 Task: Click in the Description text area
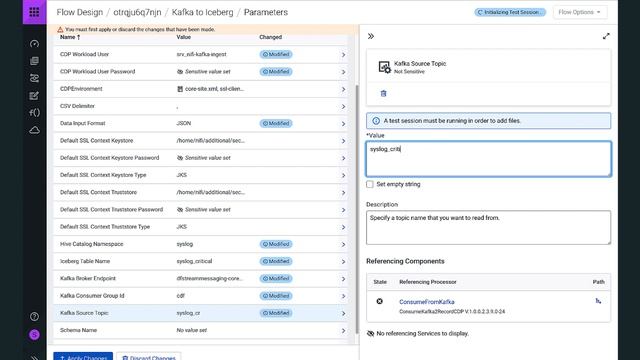click(489, 227)
